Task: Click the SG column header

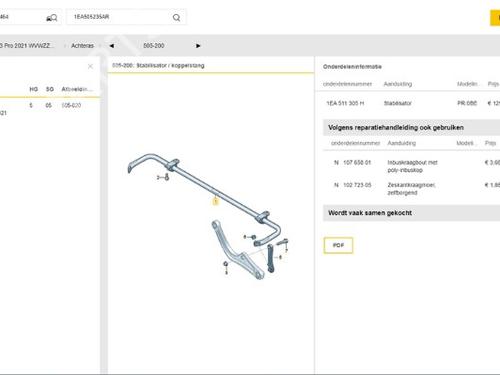Action: point(50,89)
